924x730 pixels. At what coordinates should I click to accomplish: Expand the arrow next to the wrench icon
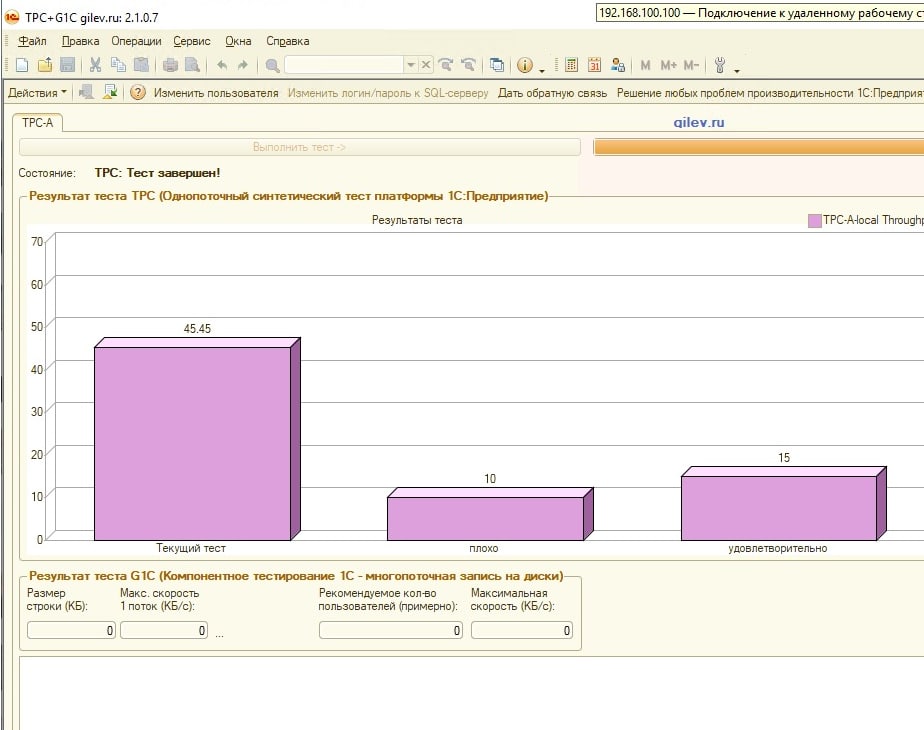[x=737, y=71]
